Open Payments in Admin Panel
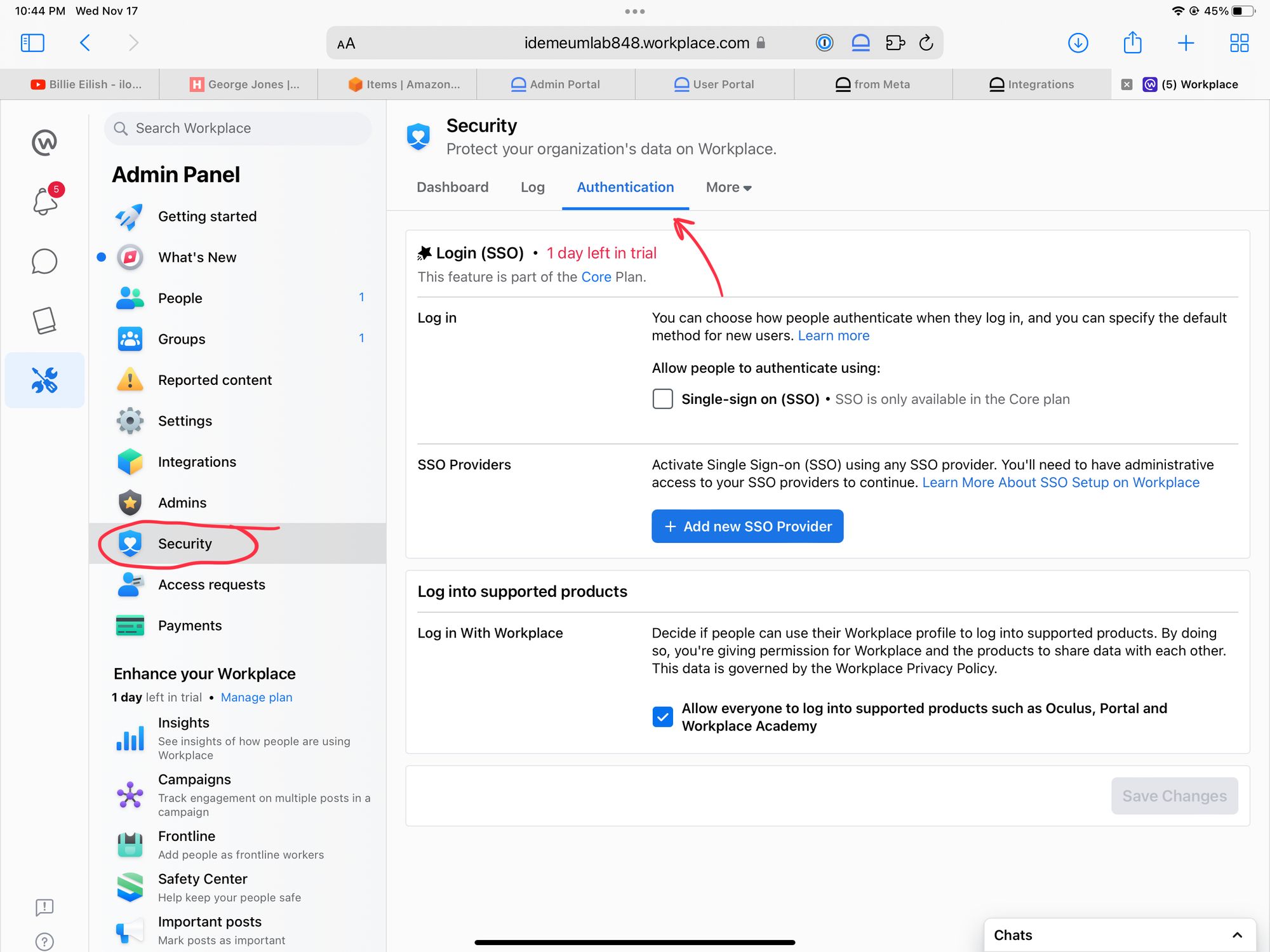This screenshot has height=952, width=1270. pos(237,626)
